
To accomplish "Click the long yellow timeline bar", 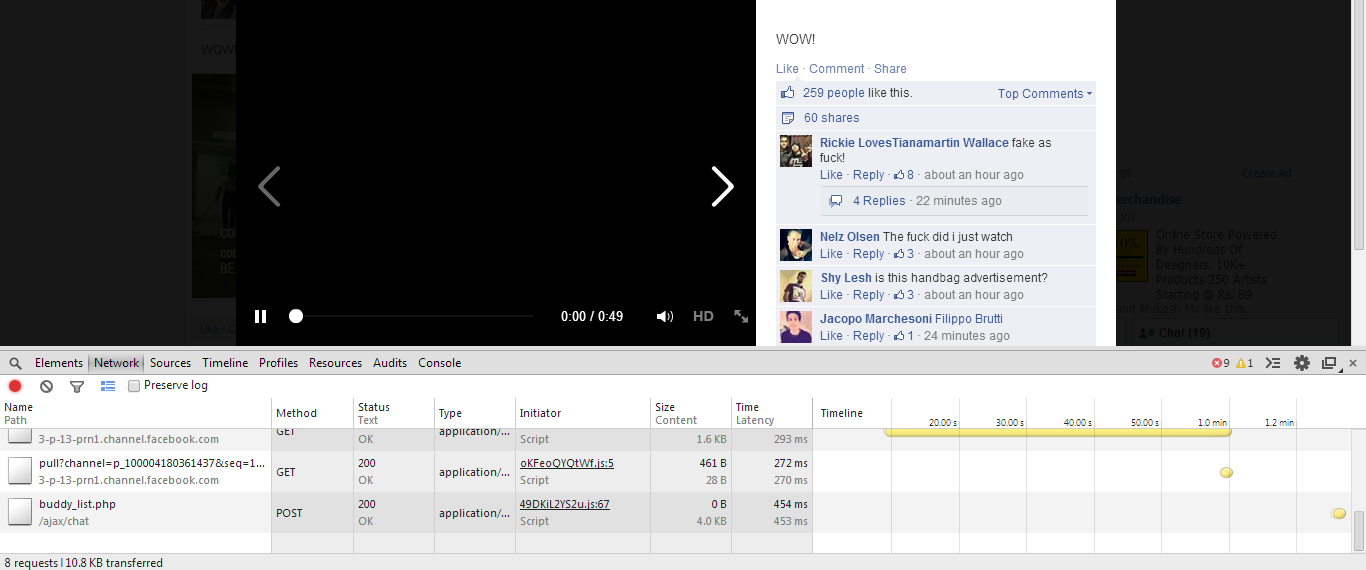I will click(x=1057, y=432).
